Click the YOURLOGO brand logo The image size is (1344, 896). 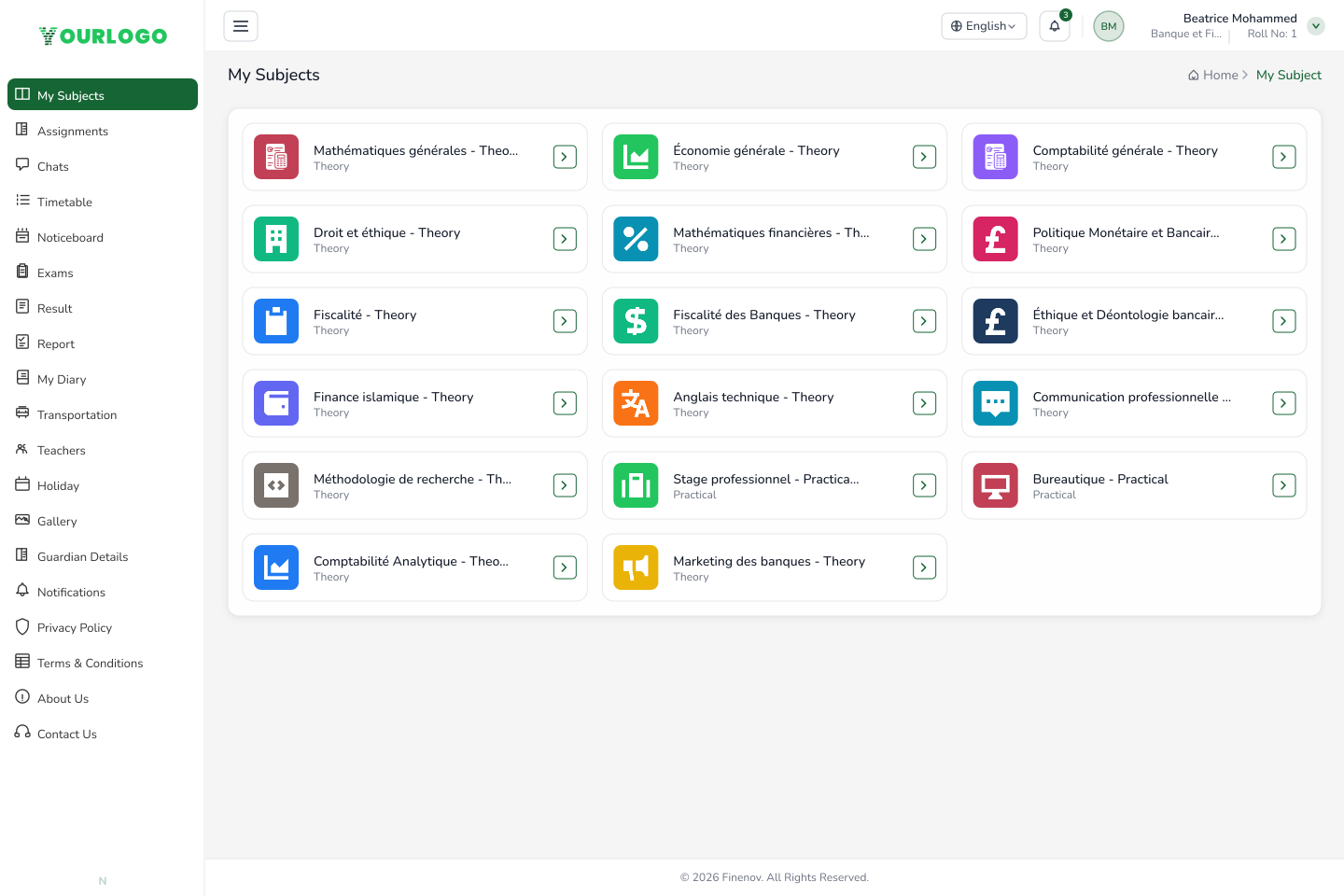(103, 35)
